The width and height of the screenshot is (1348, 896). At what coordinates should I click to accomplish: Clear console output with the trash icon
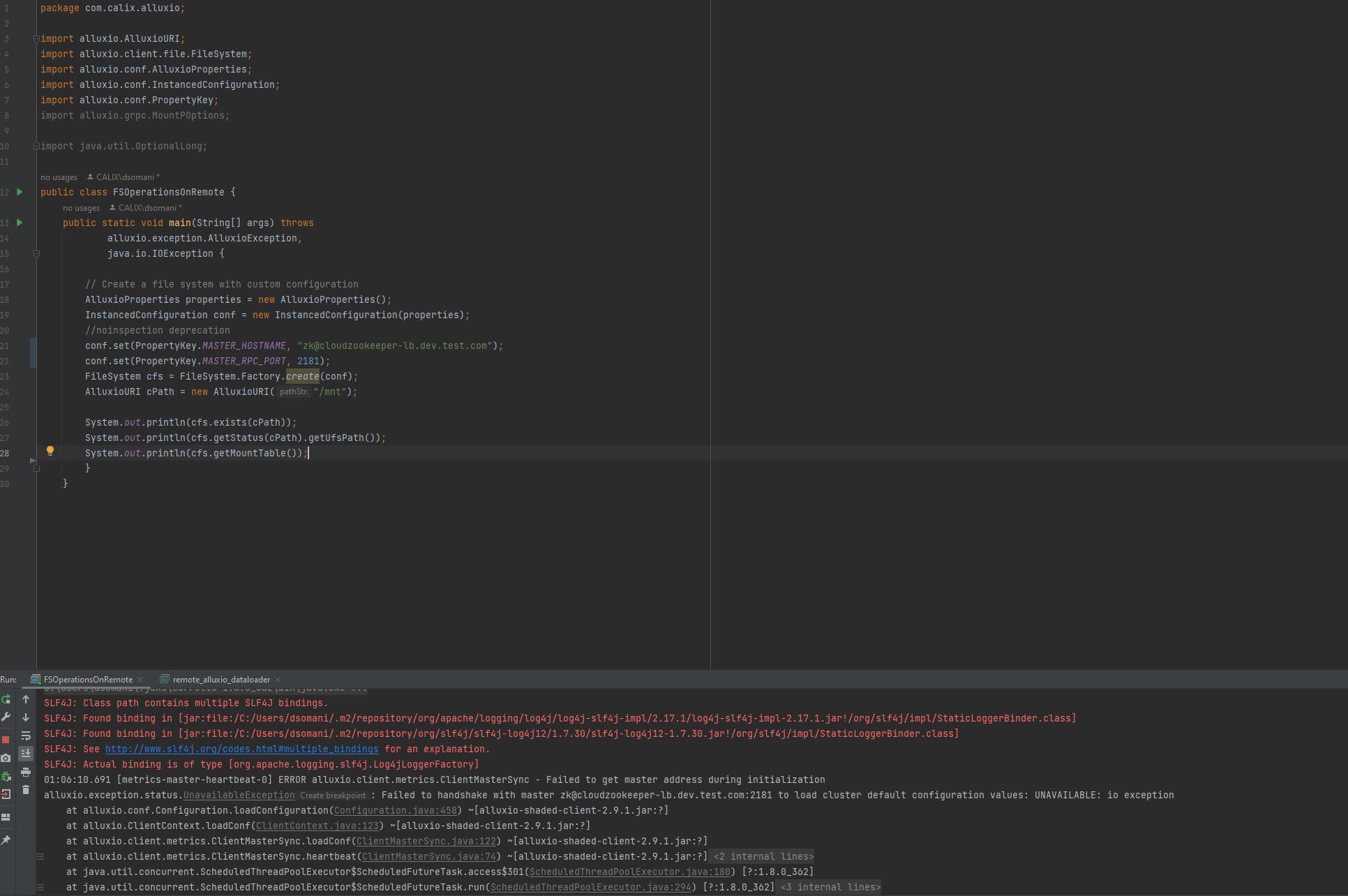pos(26,789)
